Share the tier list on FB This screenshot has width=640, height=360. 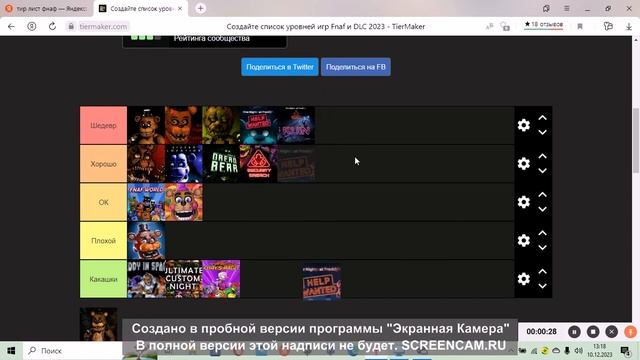(x=356, y=67)
